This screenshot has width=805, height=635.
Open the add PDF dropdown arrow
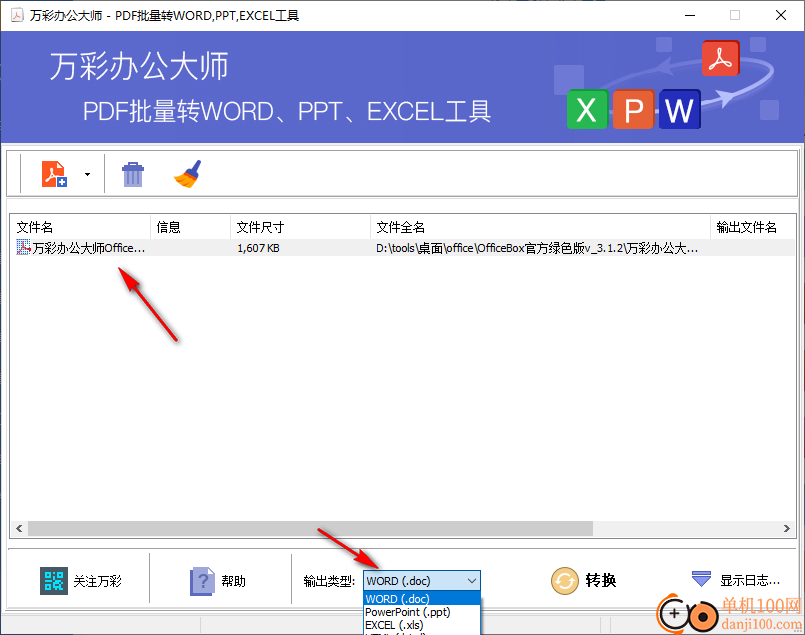(x=87, y=175)
